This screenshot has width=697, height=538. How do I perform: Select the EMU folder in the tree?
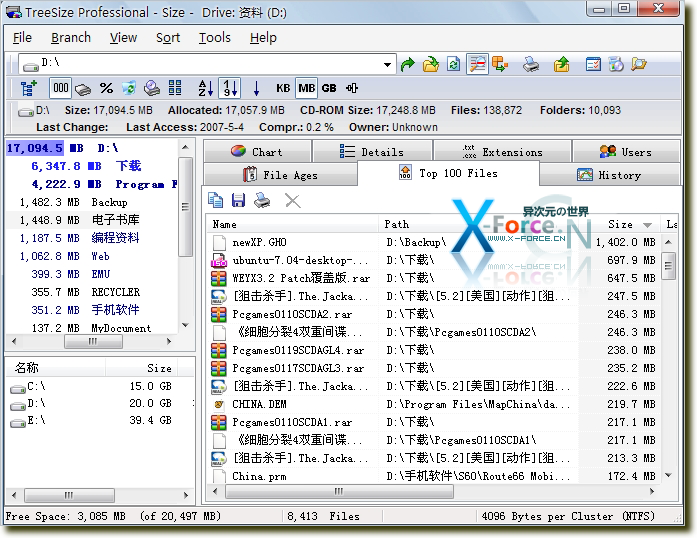(x=100, y=274)
